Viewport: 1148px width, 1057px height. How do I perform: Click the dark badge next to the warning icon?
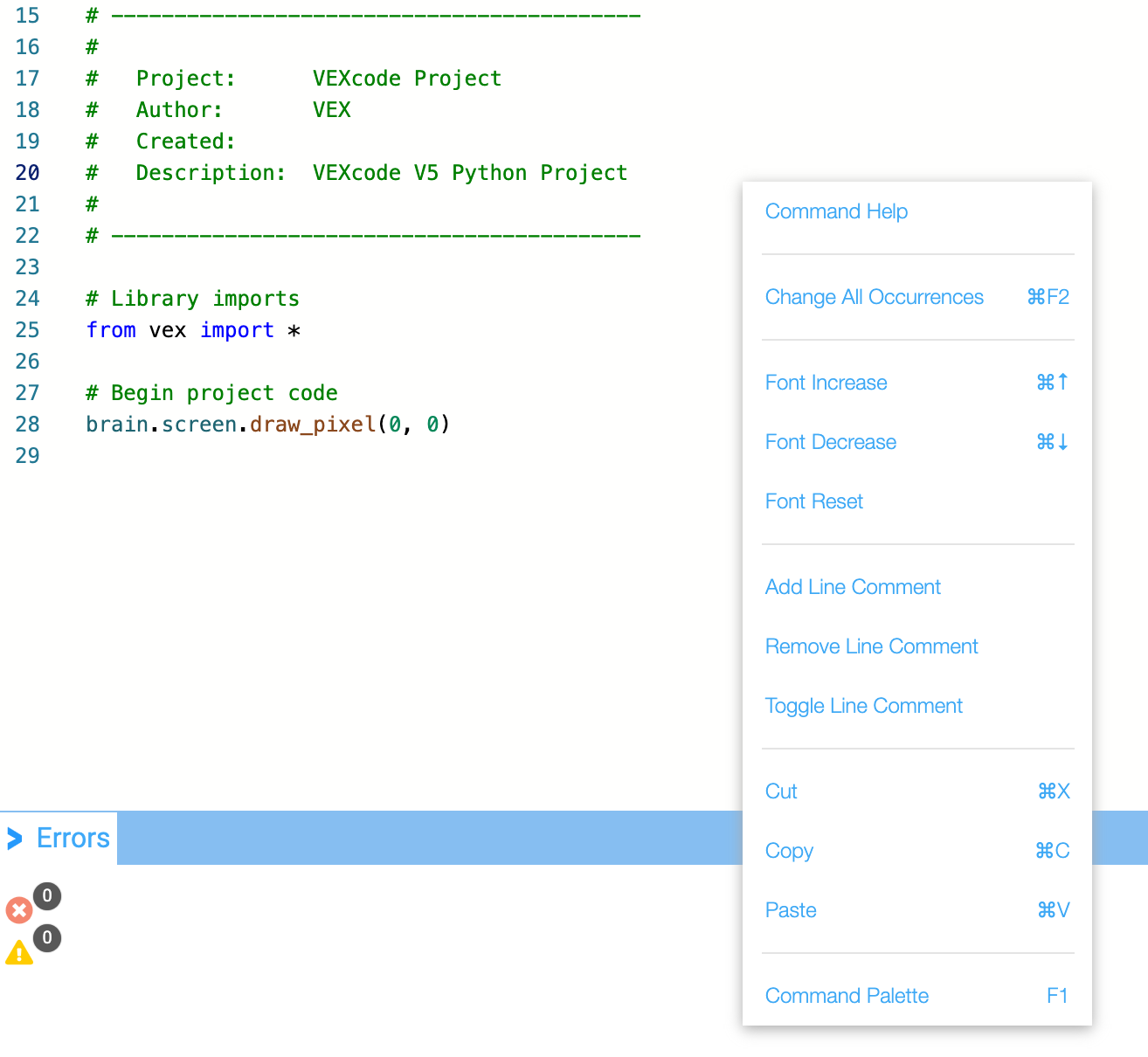click(x=47, y=939)
